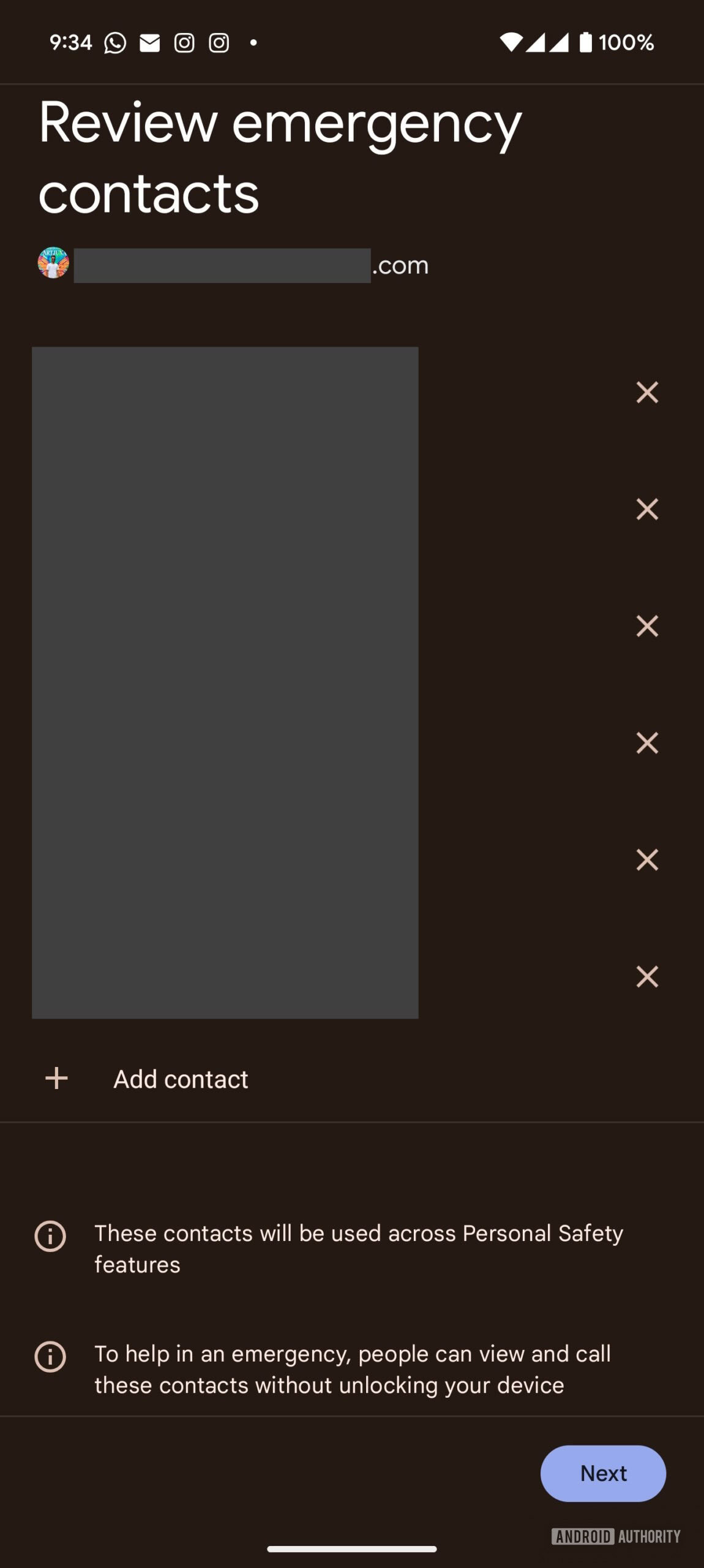Select the Add contact label

181,1079
